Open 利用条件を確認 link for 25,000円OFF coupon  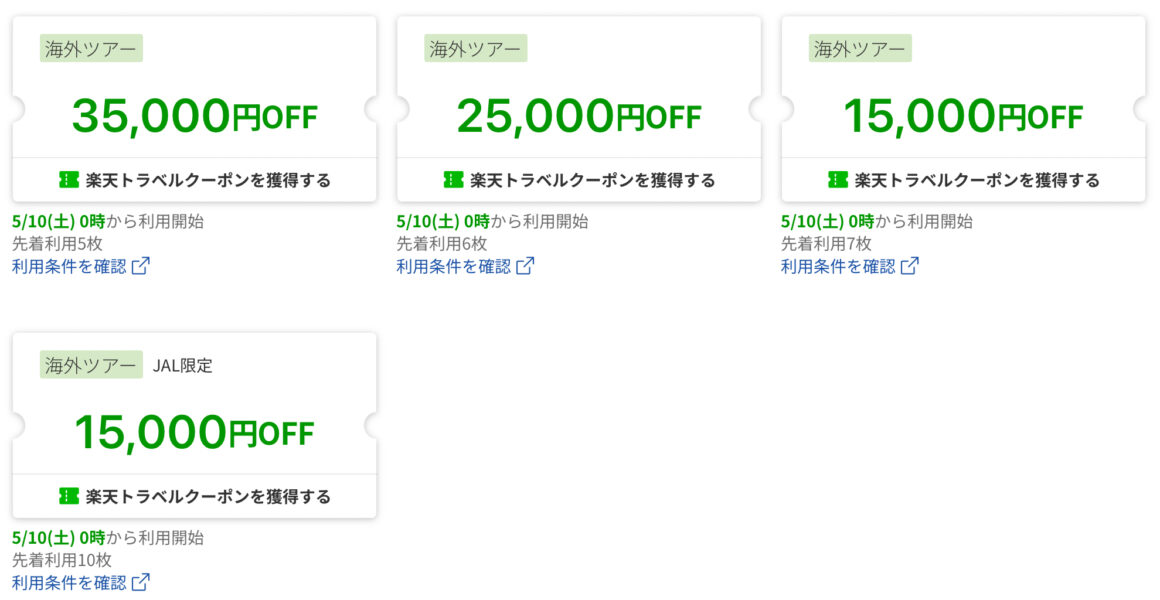pyautogui.click(x=454, y=266)
